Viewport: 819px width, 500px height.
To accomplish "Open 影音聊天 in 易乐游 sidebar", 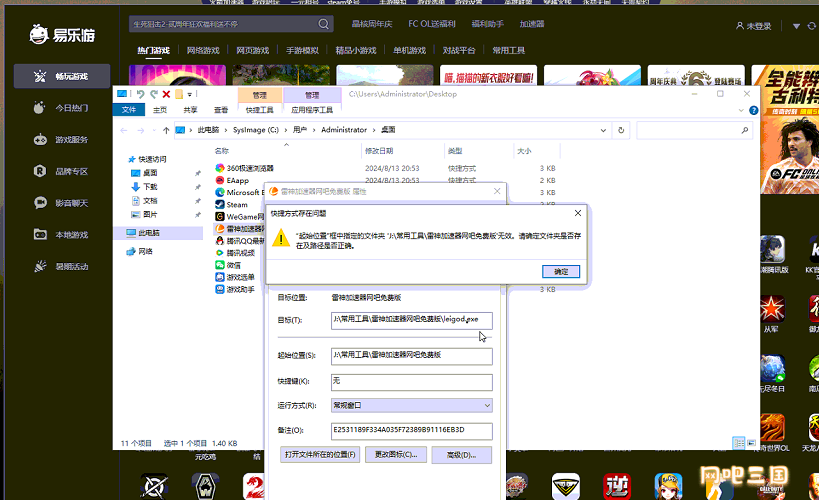I will [62, 203].
